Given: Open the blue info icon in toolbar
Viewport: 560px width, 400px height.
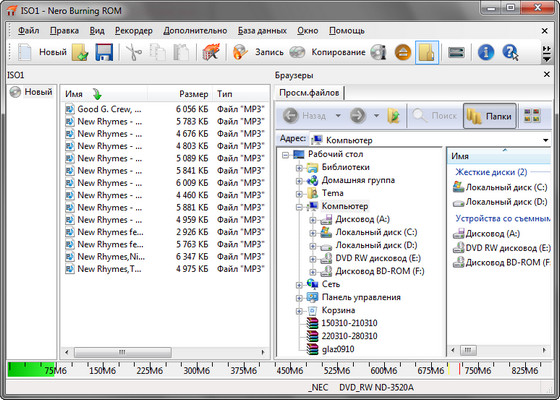Looking at the screenshot, I should (486, 52).
